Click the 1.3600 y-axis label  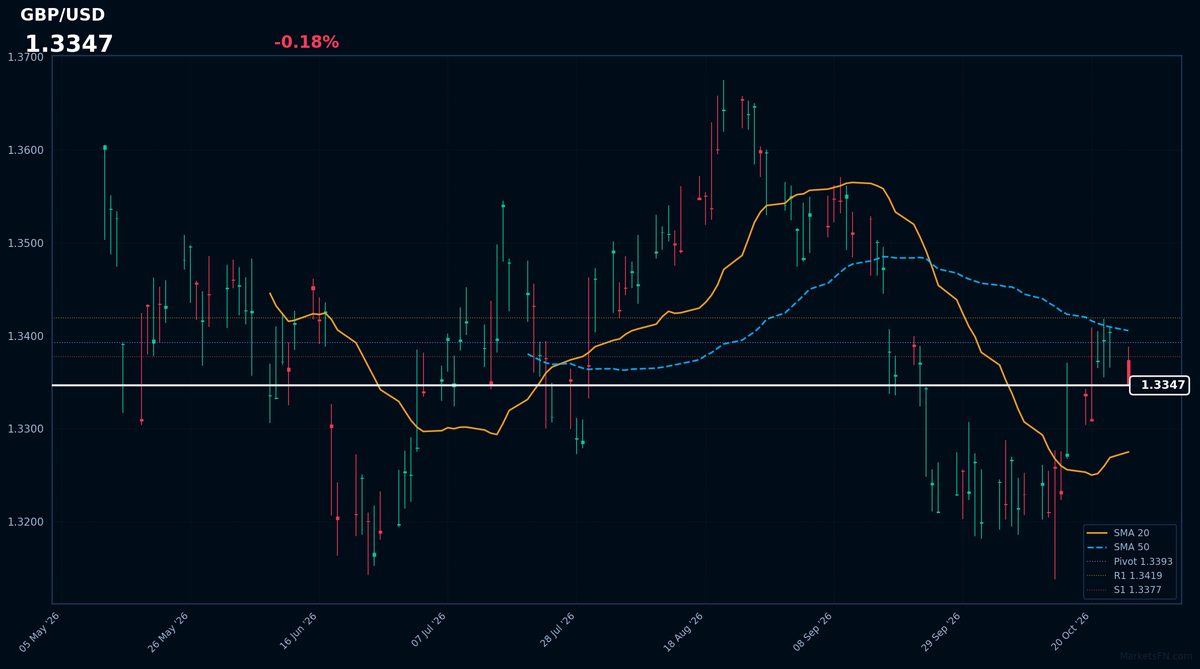25,150
